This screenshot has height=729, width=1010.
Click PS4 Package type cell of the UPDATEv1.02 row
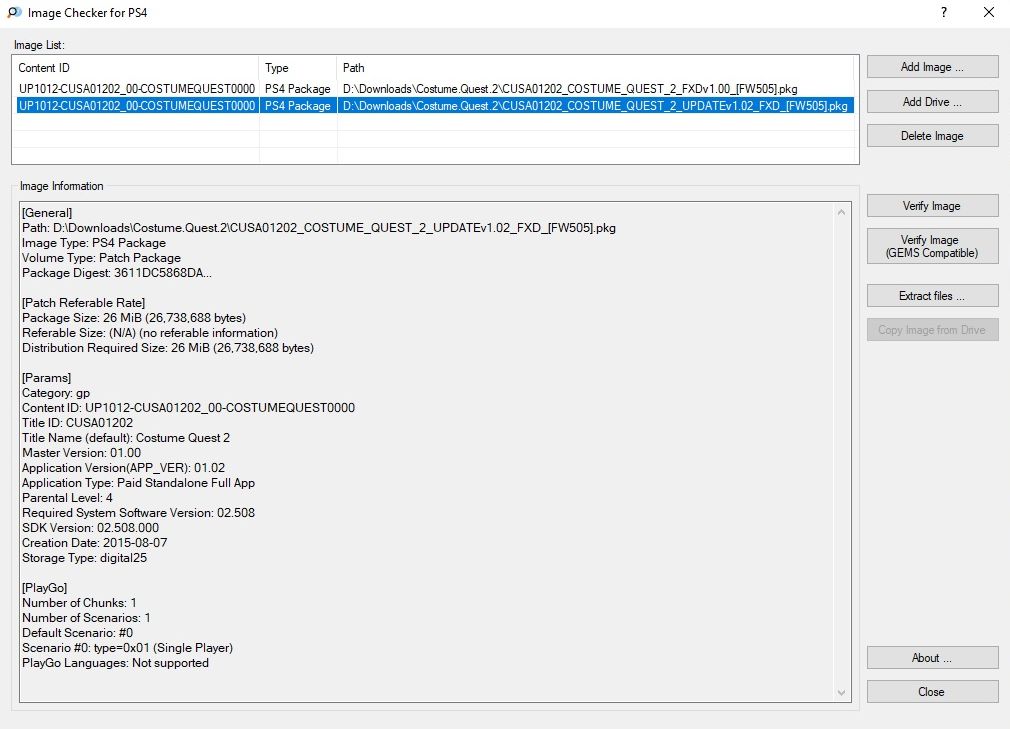298,106
